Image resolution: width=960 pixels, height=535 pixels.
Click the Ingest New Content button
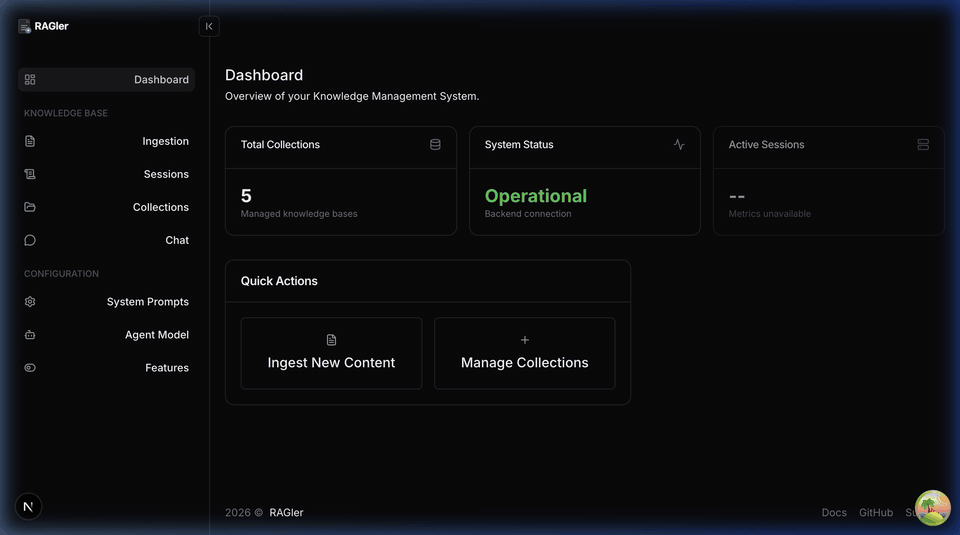pyautogui.click(x=331, y=353)
